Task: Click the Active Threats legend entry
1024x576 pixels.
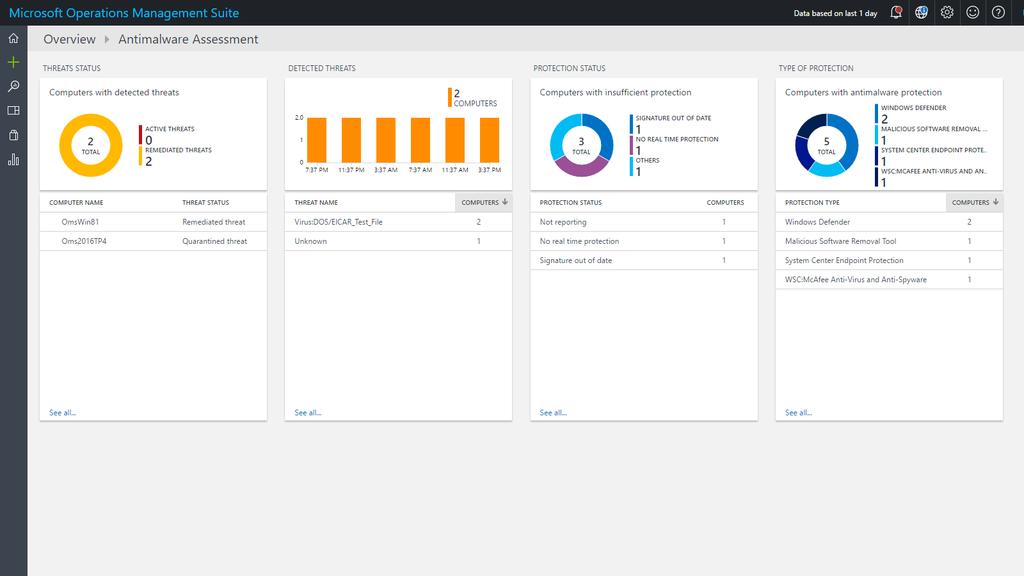Action: tap(167, 135)
